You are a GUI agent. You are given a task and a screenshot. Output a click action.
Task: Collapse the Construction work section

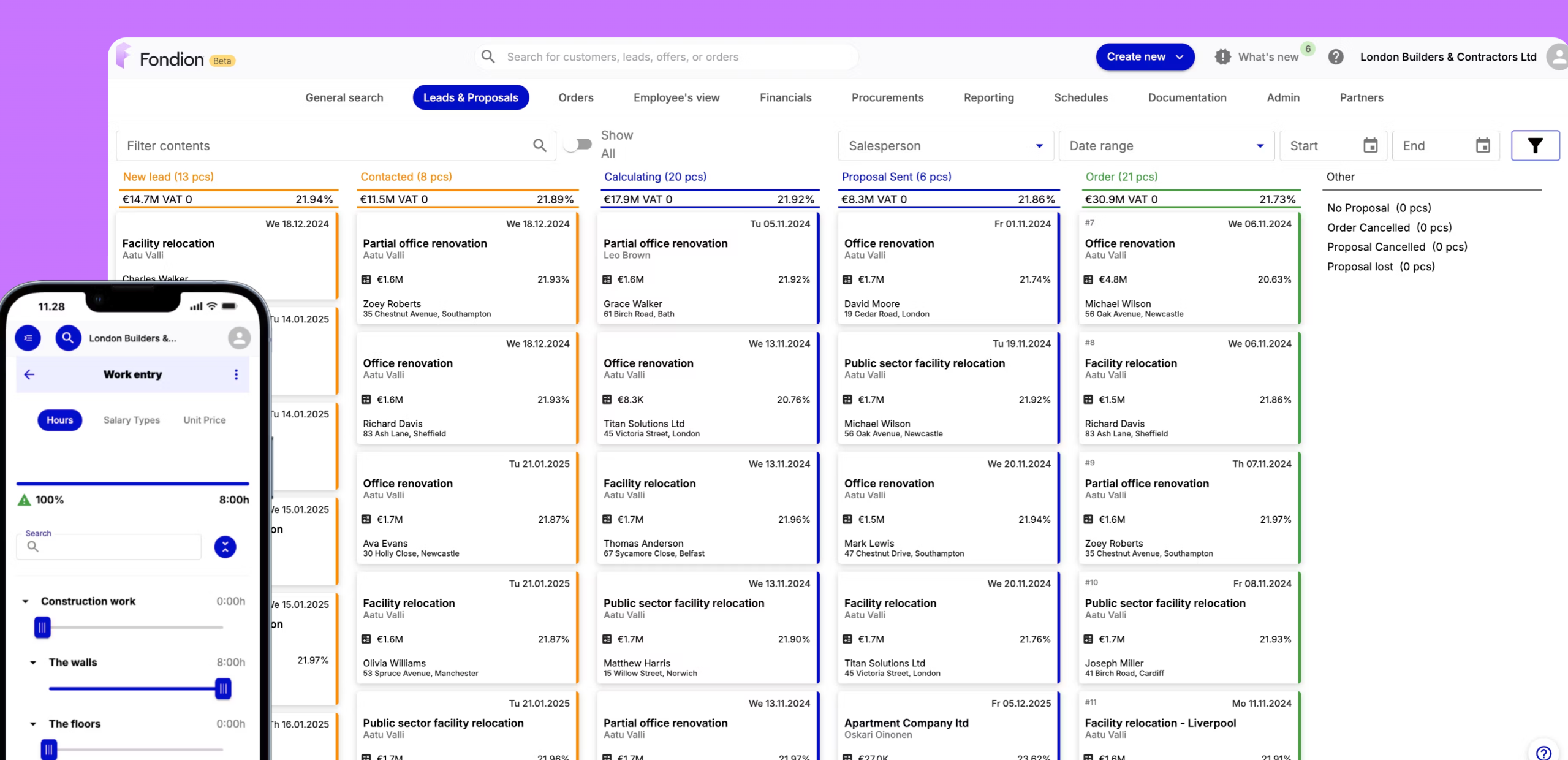[x=25, y=601]
